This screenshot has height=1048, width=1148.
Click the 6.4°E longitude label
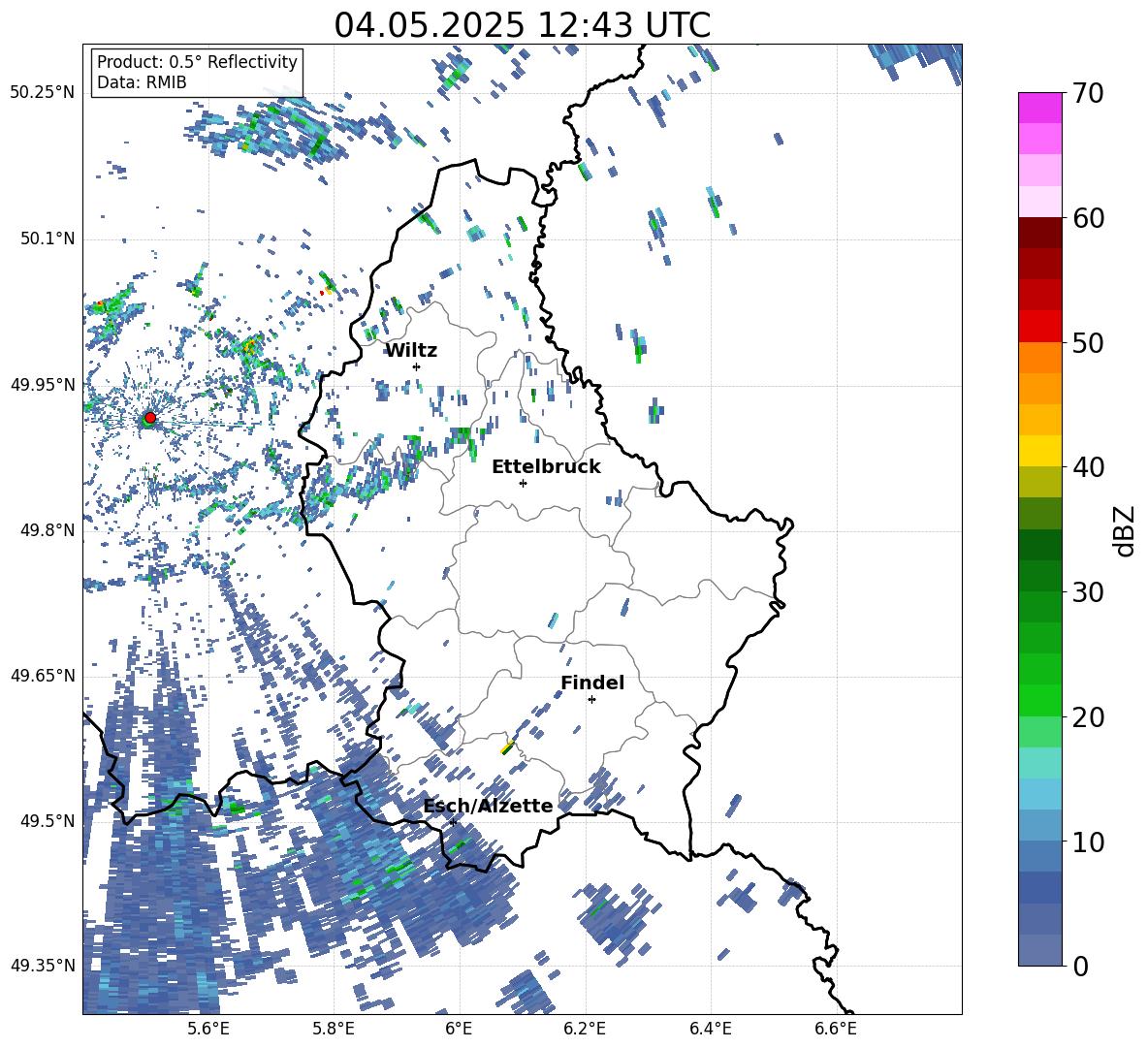(710, 1029)
